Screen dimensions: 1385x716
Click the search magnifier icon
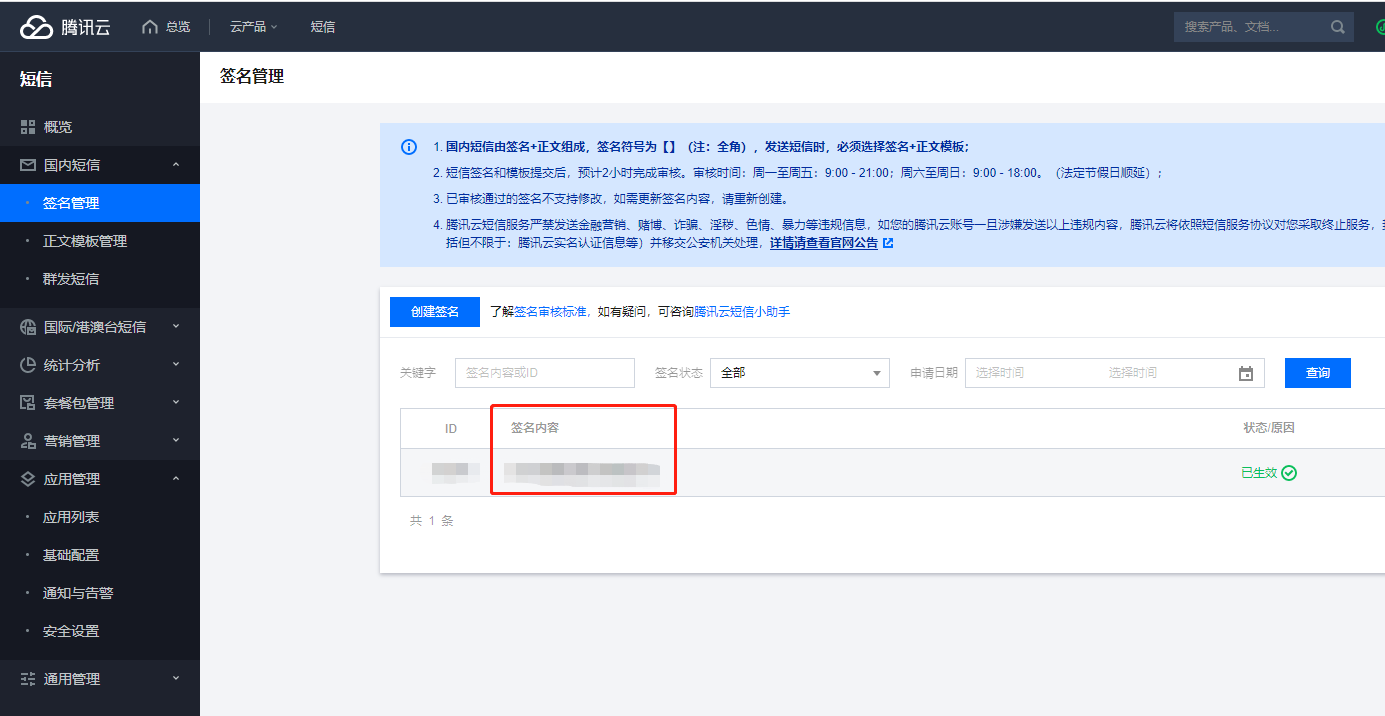tap(1338, 27)
